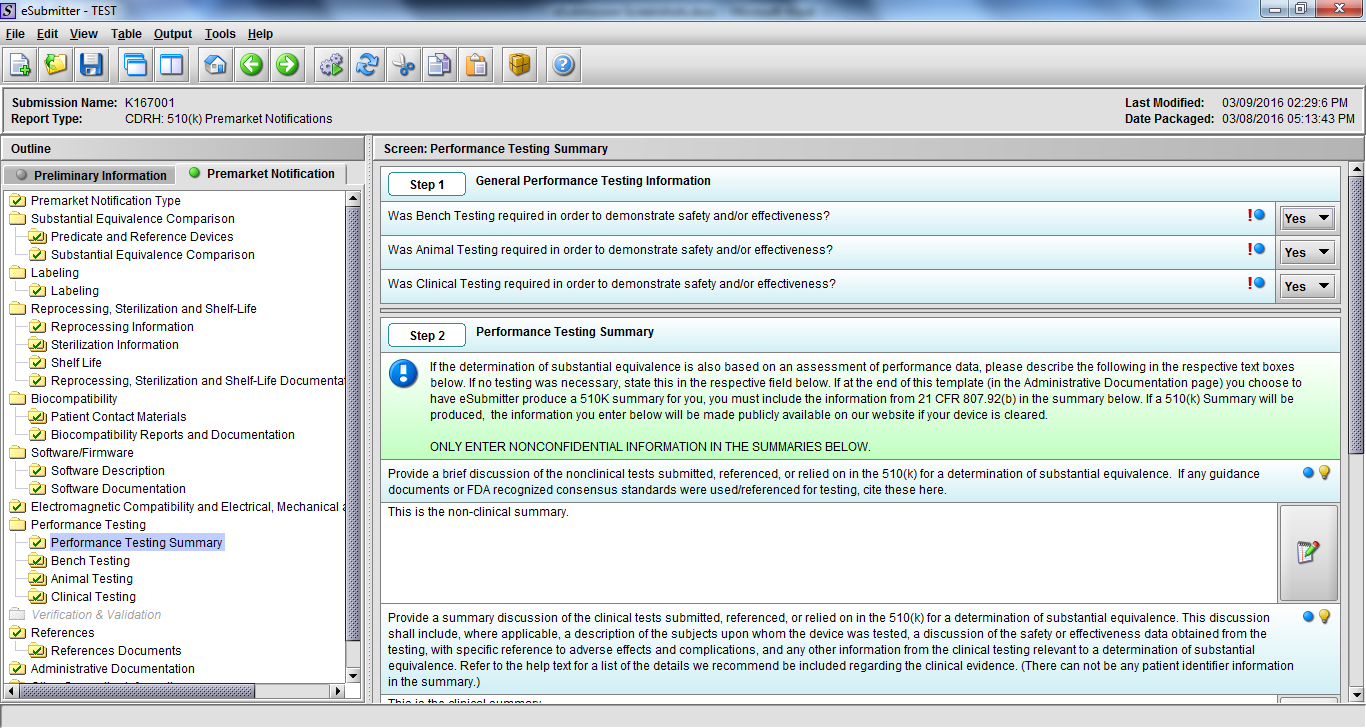Screen dimensions: 1366x728
Task: Cut with the scissors icon
Action: [x=403, y=65]
